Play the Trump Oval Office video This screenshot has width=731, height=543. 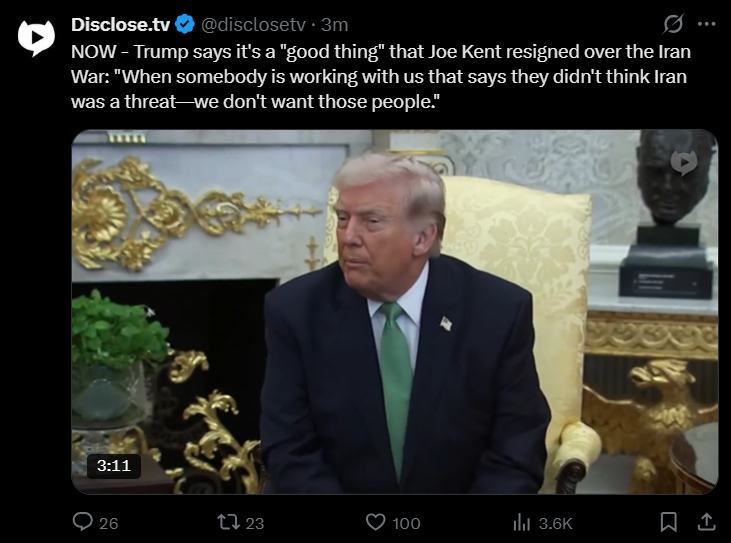394,312
